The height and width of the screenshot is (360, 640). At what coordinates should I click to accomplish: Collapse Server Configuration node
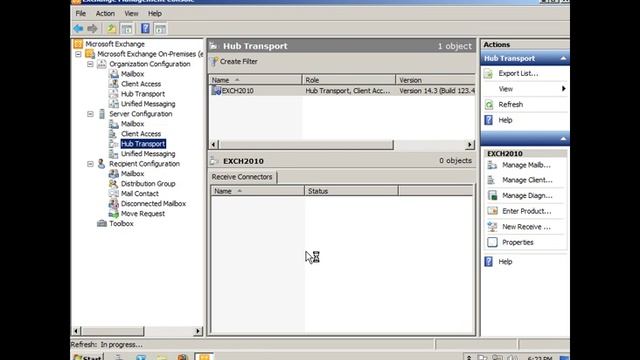click(x=90, y=114)
